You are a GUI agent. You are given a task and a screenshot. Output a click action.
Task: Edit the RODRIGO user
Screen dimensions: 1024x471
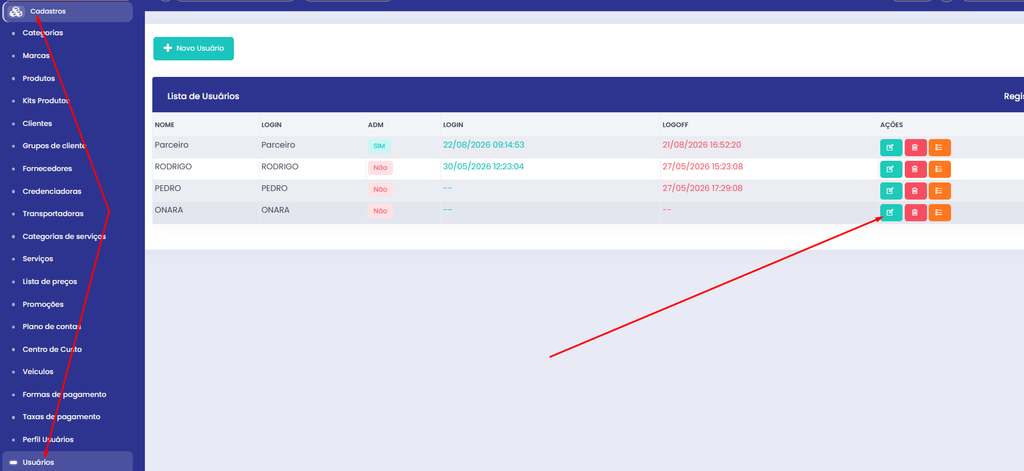[x=891, y=169]
